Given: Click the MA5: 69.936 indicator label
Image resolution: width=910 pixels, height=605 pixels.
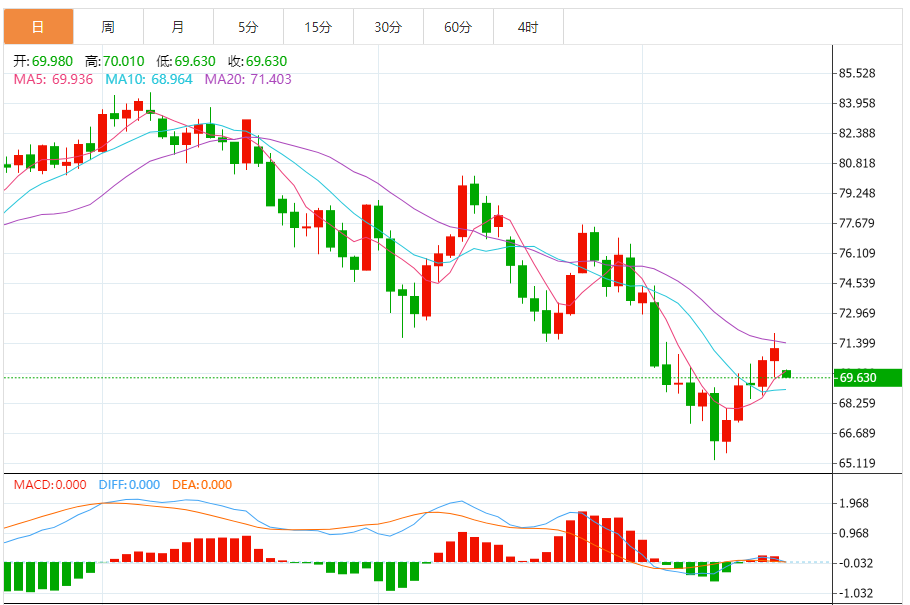Looking at the screenshot, I should click(53, 79).
